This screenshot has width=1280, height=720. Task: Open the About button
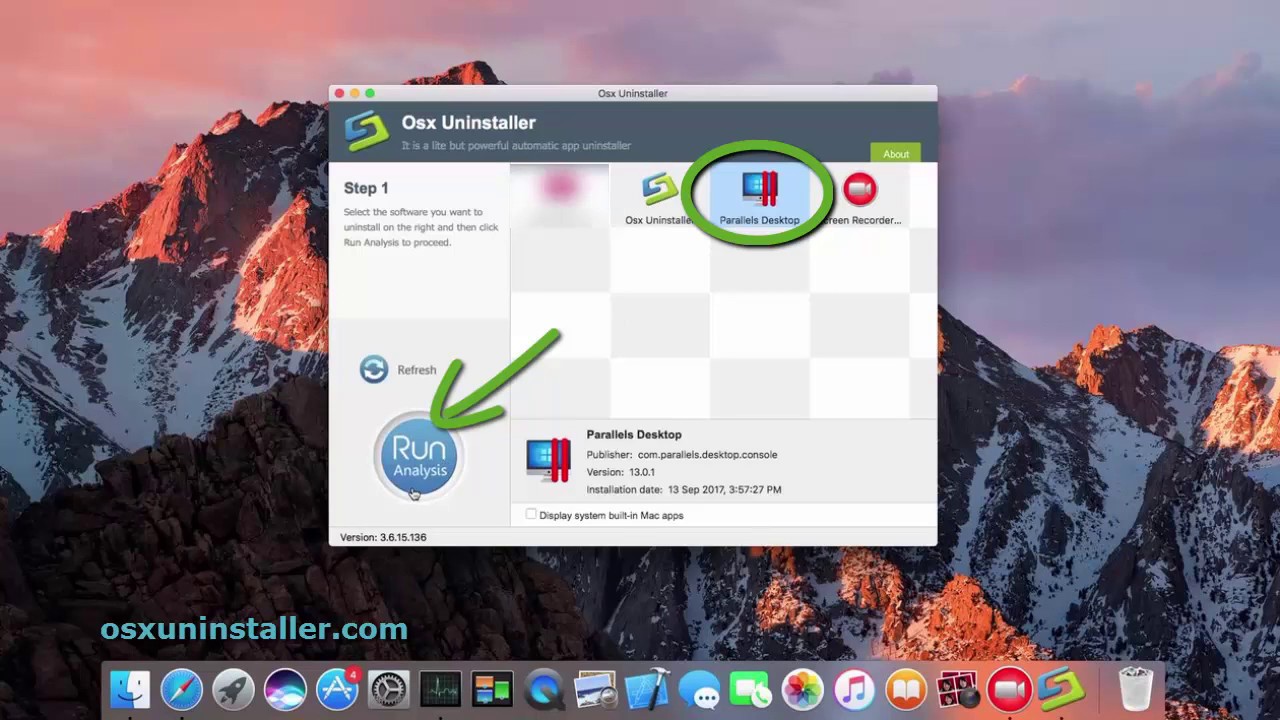(x=896, y=154)
